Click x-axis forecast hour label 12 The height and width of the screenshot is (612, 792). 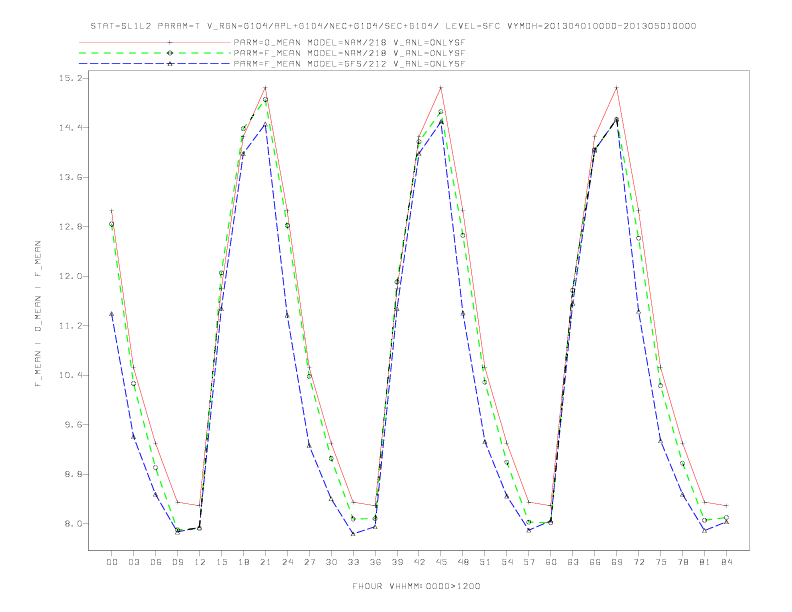pos(200,562)
